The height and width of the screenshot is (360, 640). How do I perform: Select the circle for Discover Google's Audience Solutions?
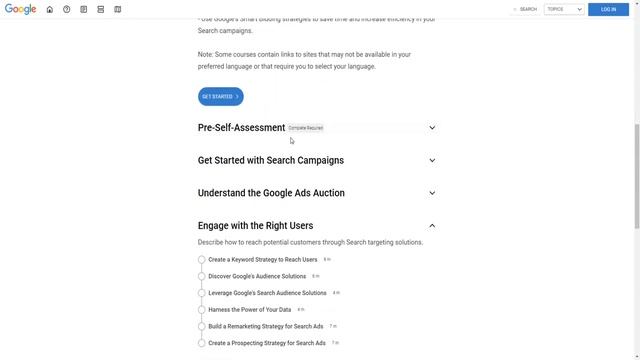(202, 276)
